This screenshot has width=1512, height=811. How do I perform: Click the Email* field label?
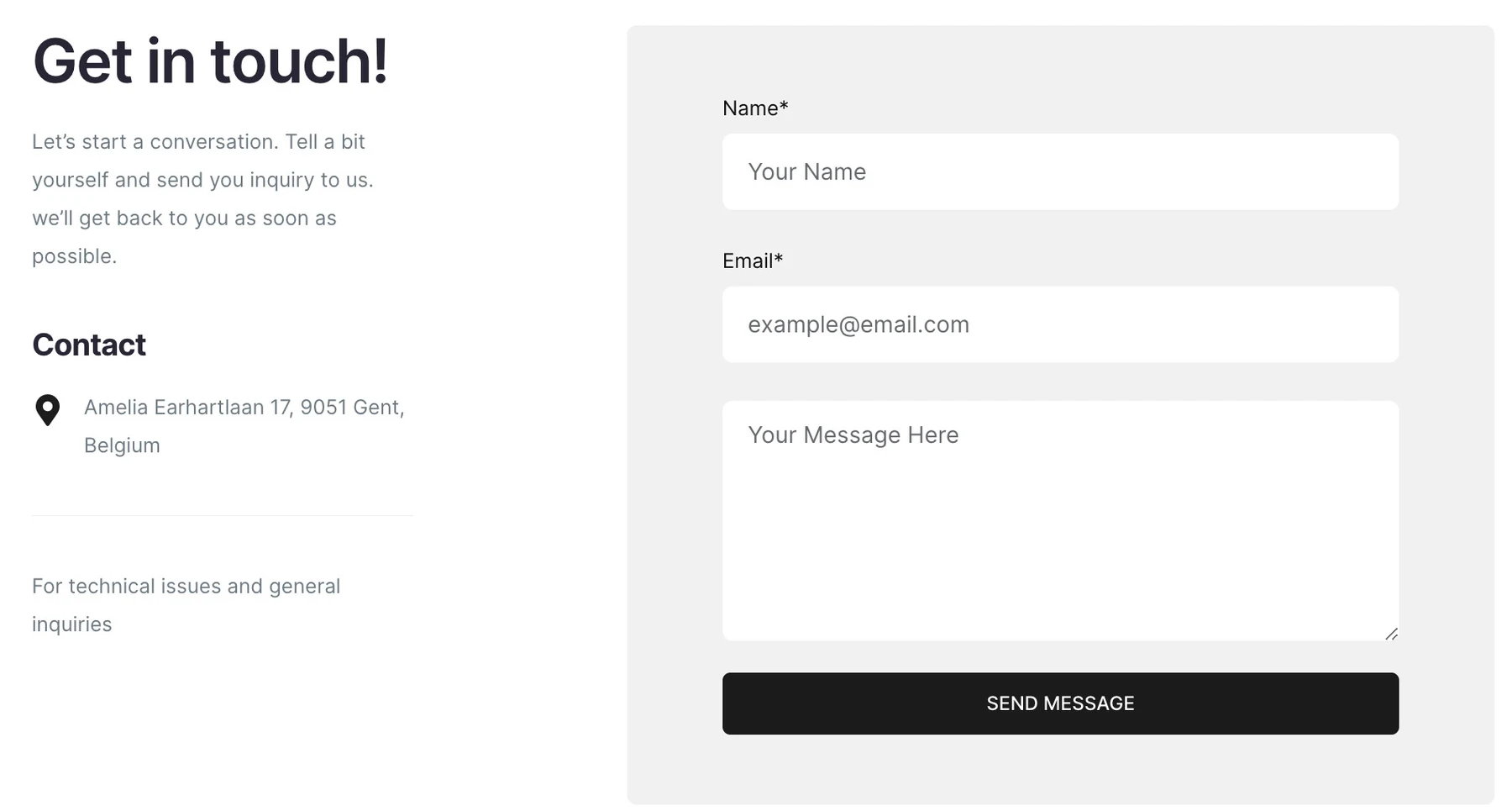point(753,261)
